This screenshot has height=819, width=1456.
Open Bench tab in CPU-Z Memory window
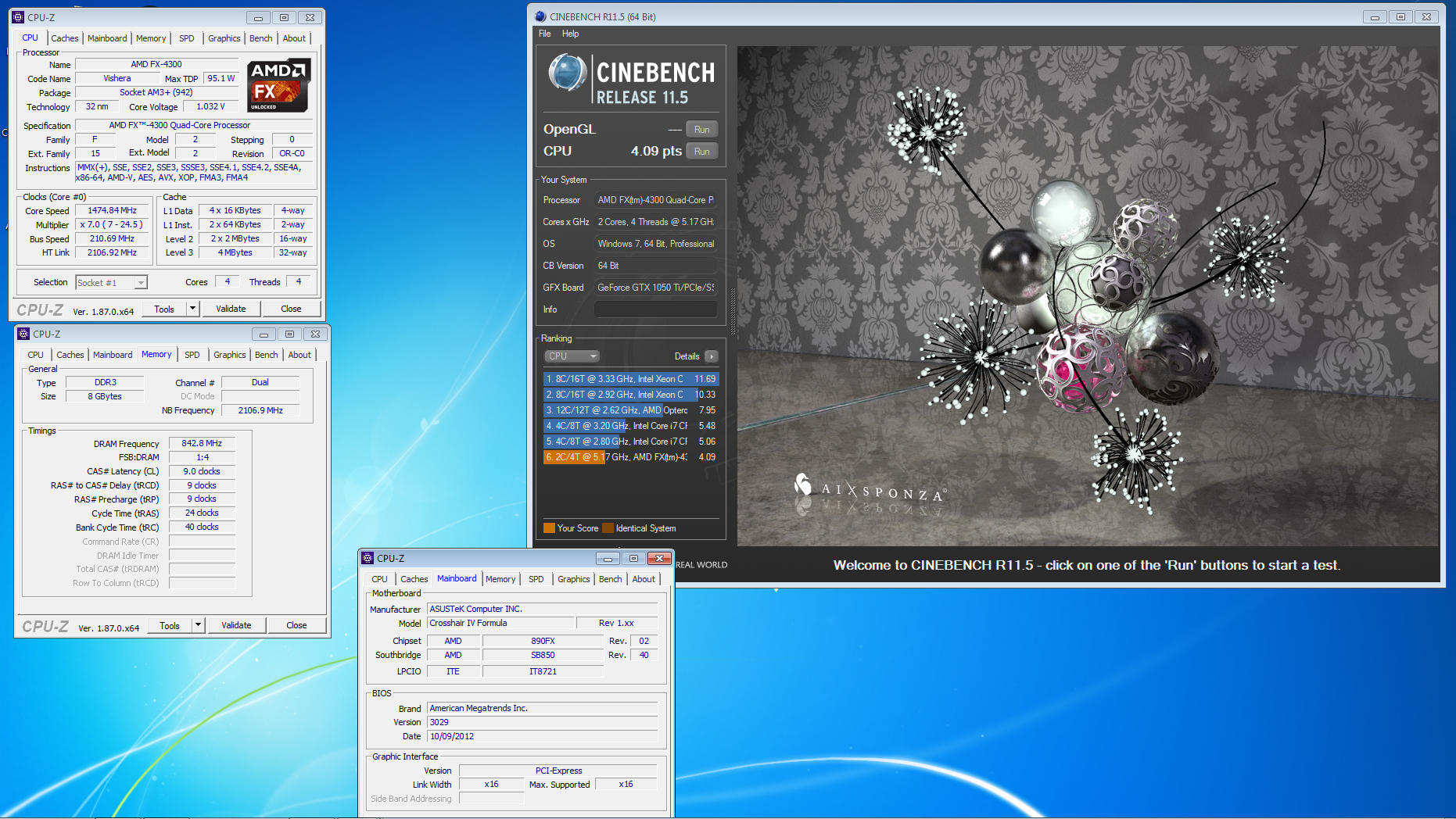pos(267,355)
